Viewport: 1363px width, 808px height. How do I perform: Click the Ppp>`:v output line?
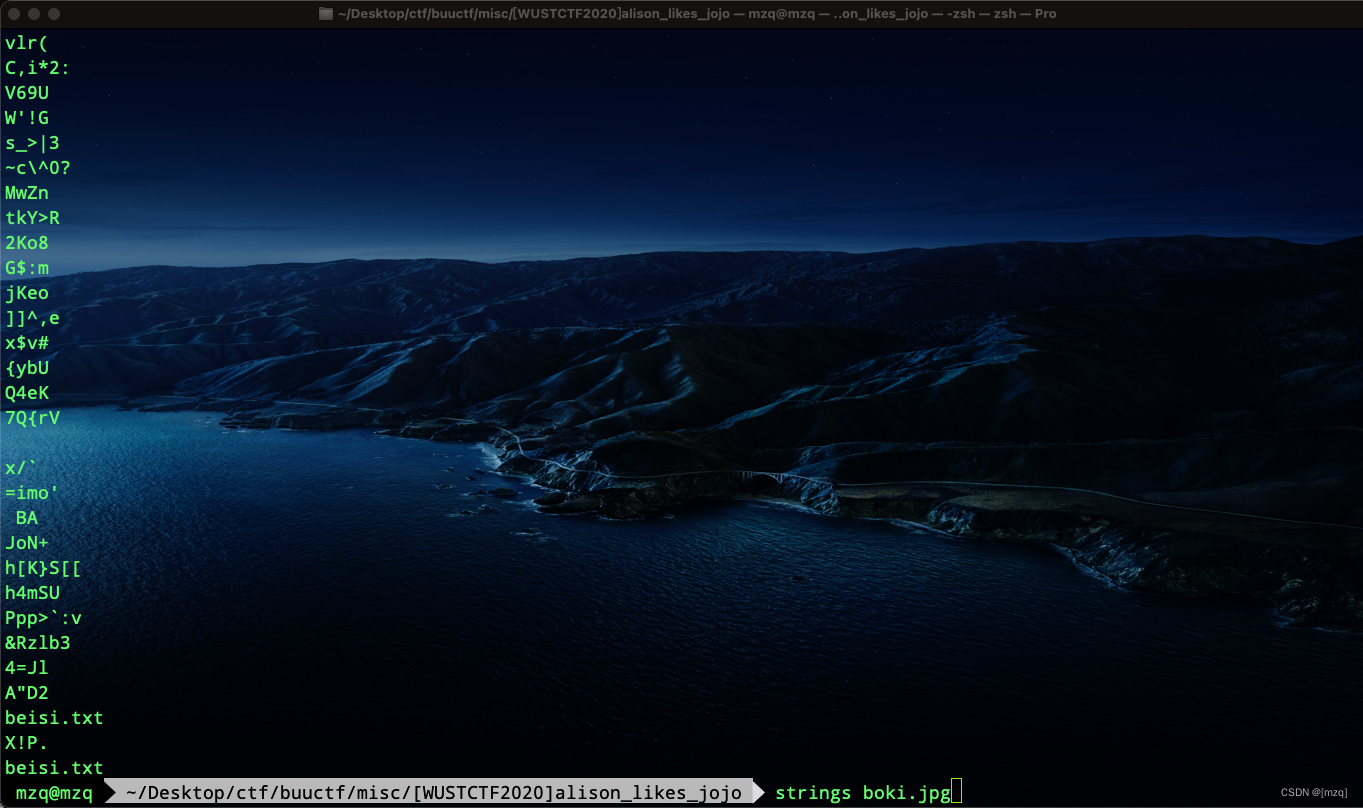tap(43, 618)
